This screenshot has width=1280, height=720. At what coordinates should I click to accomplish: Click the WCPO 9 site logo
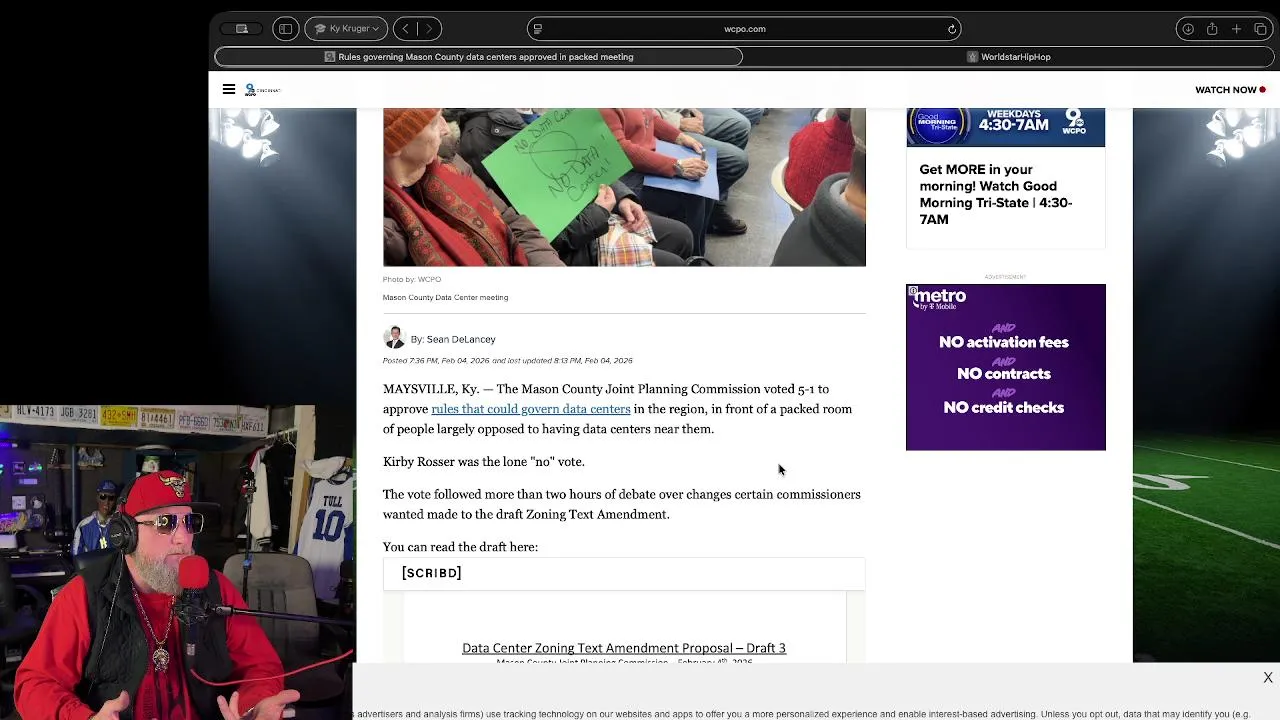tap(263, 90)
